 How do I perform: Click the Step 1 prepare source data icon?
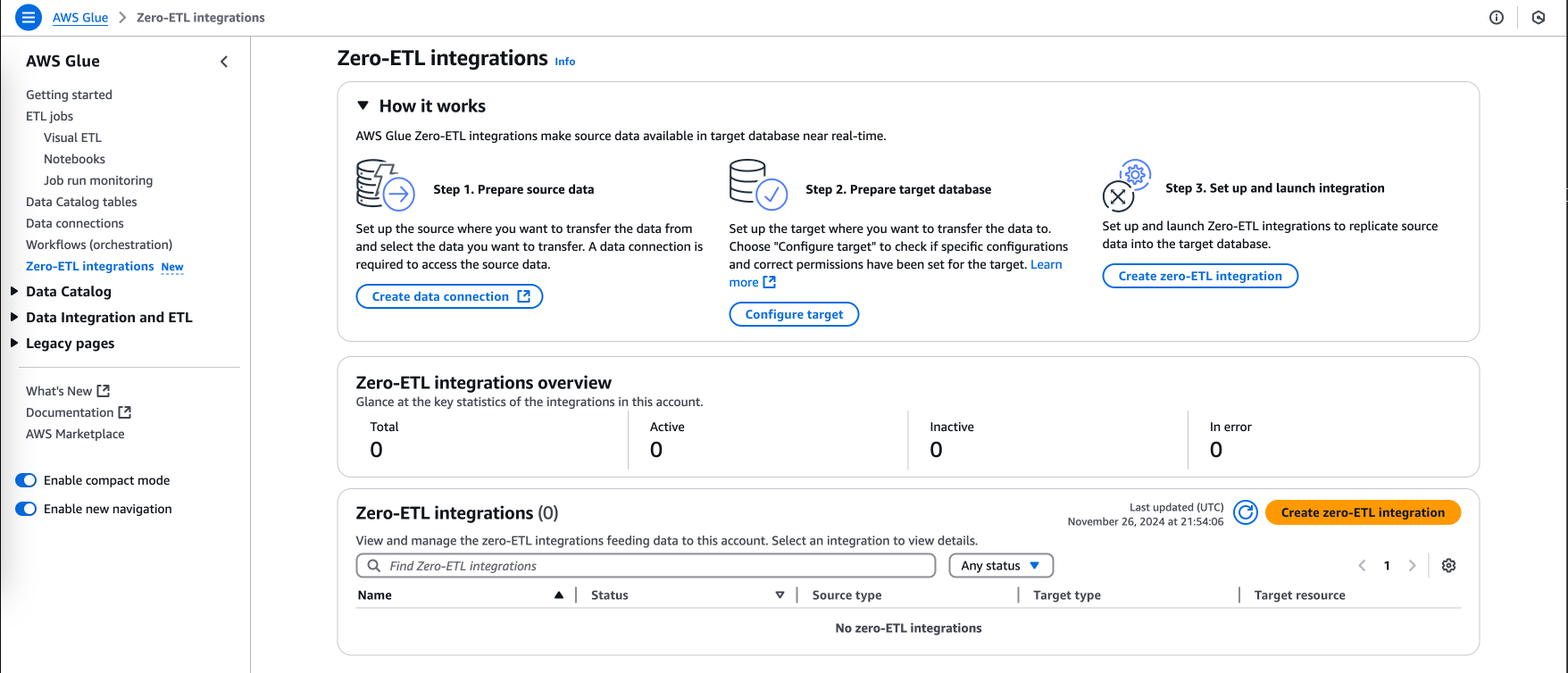coord(386,184)
